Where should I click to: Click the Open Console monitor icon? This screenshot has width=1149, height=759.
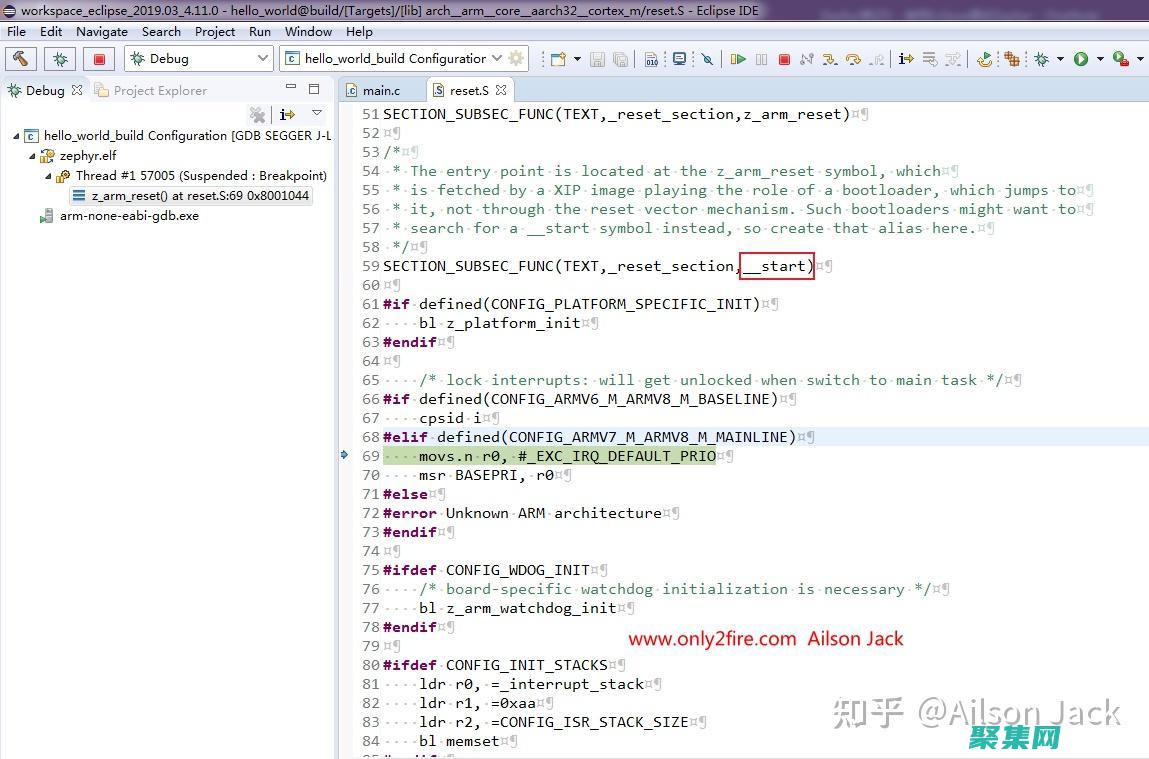[x=680, y=60]
